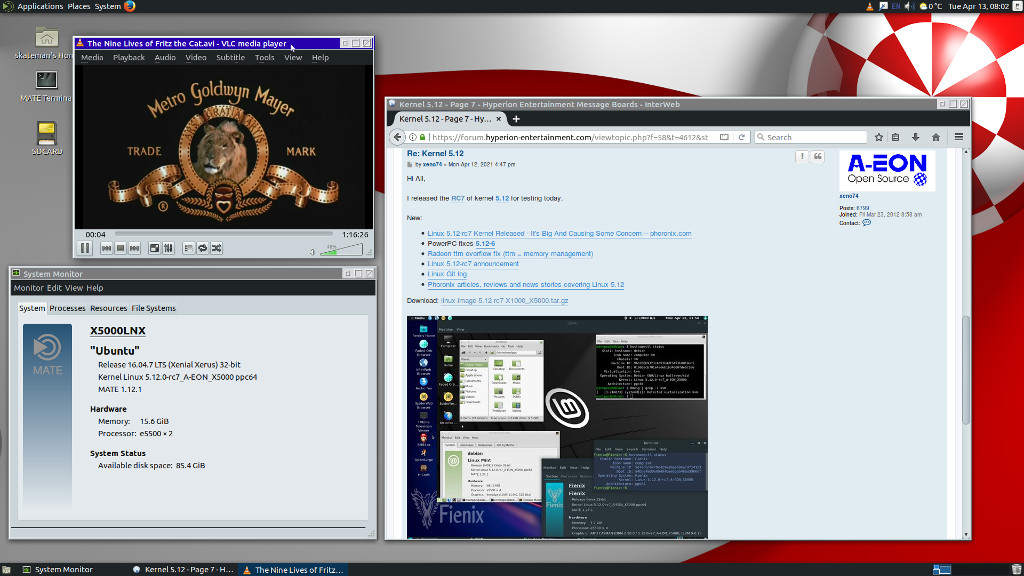Open RC7 link in the post

tap(458, 199)
